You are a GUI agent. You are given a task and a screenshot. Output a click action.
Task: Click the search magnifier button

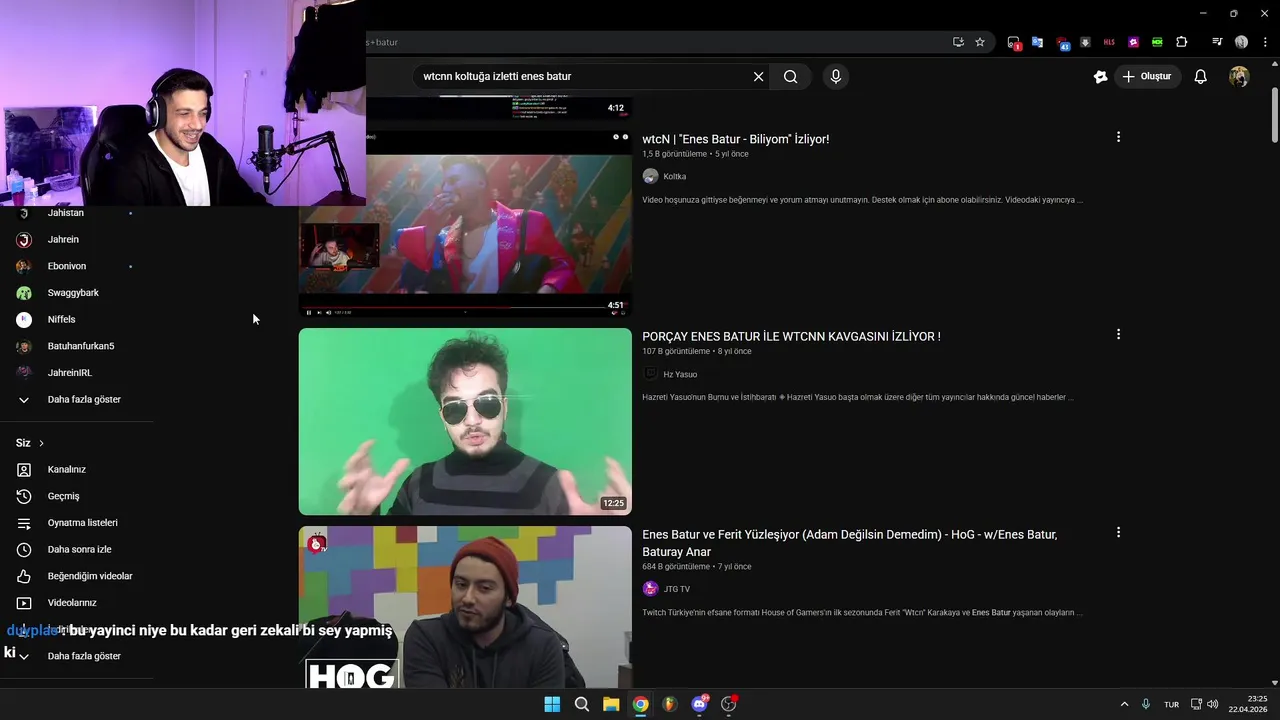[x=790, y=77]
